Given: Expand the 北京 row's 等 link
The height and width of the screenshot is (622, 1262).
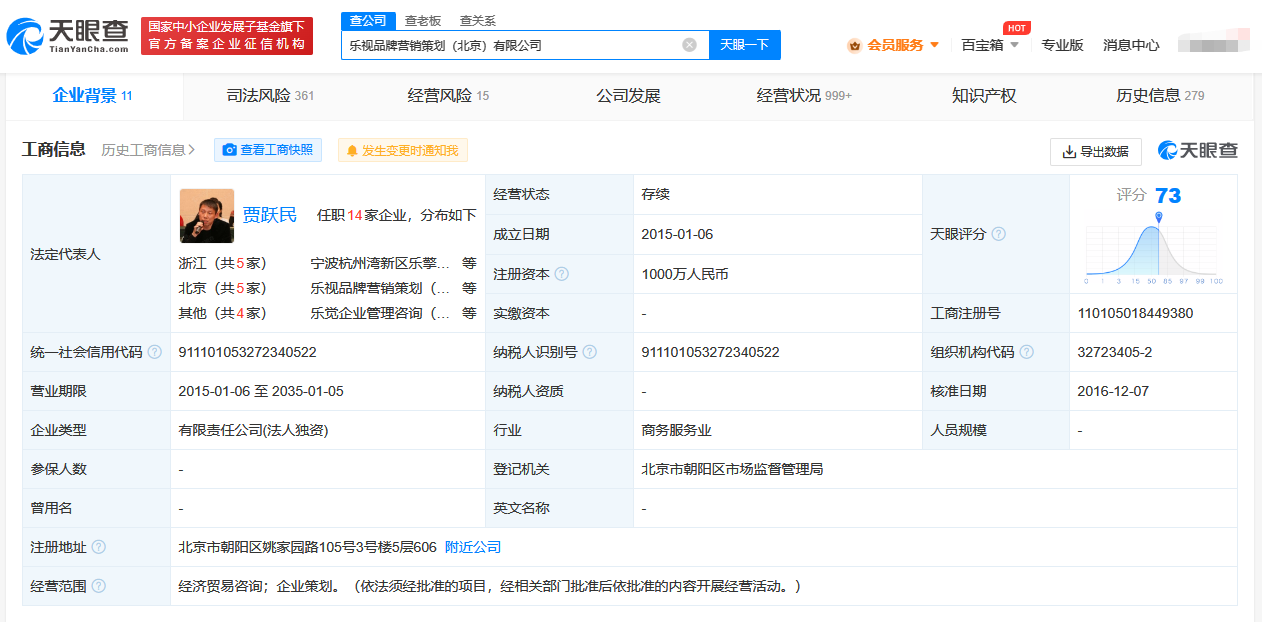Looking at the screenshot, I should pyautogui.click(x=469, y=288).
